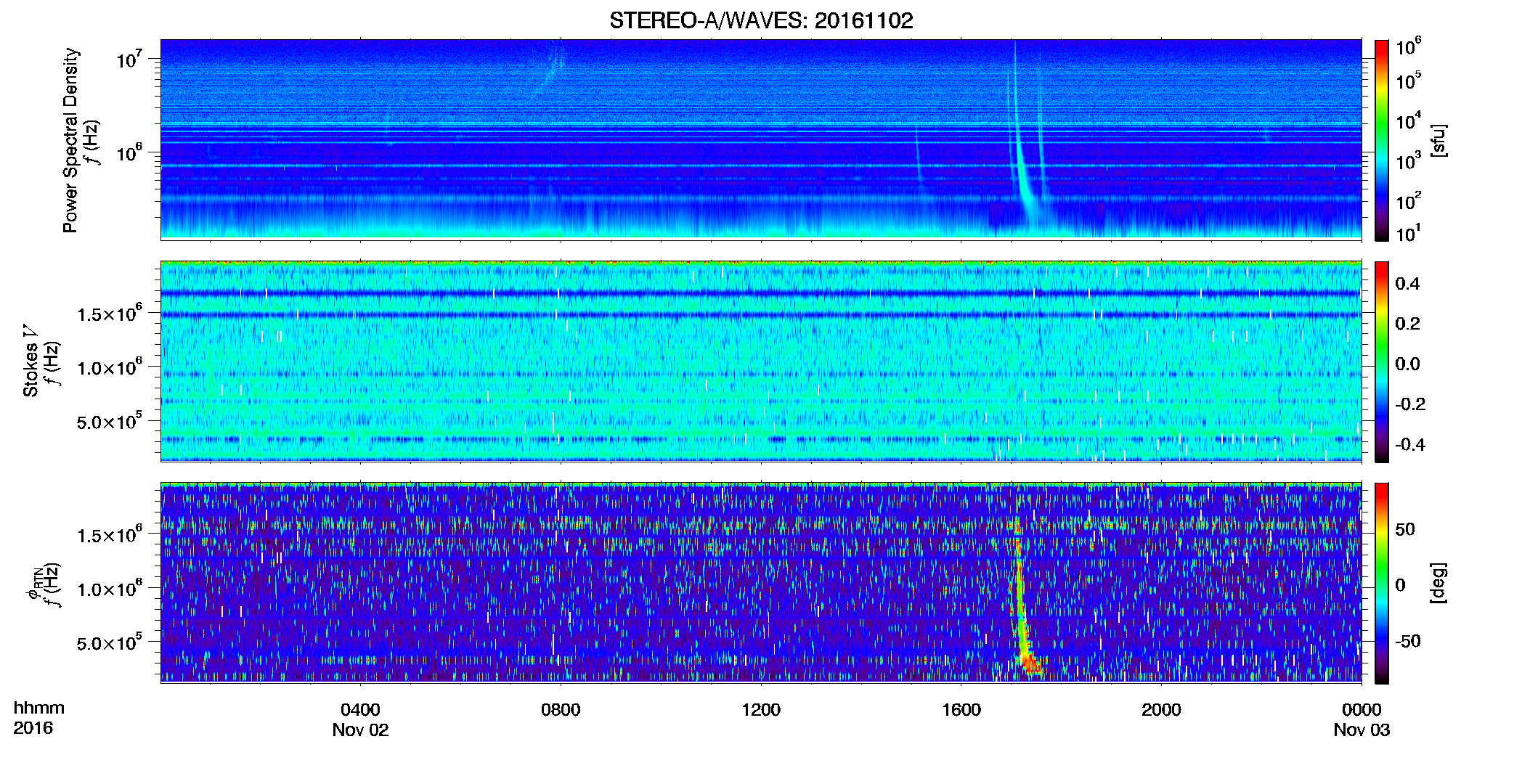Viewport: 1522px width, 784px height.
Task: Select the Power Spectral Density axis label
Action: click(x=70, y=140)
